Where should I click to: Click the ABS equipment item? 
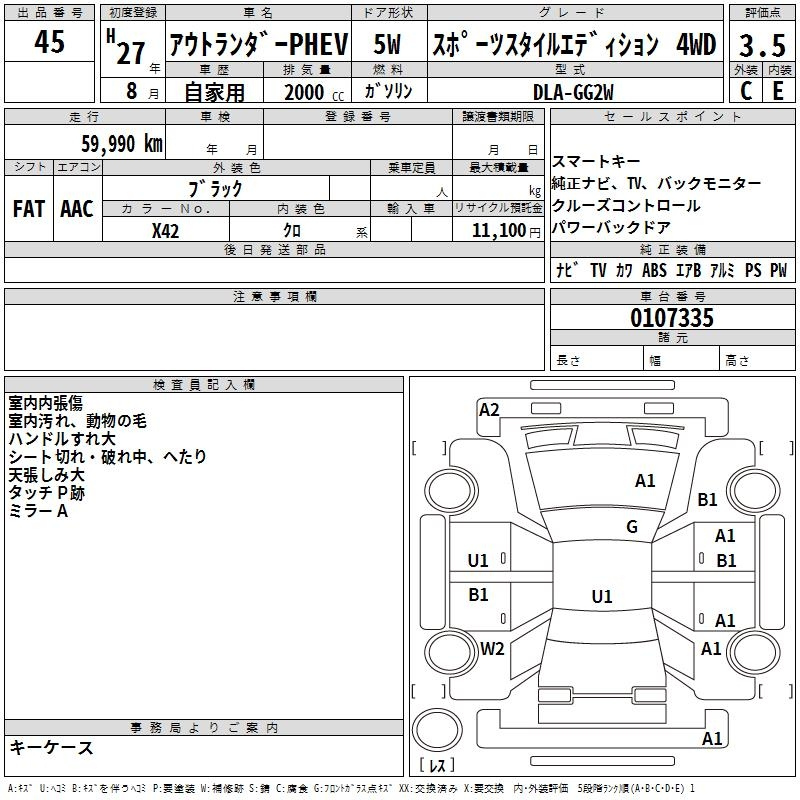pyautogui.click(x=654, y=270)
